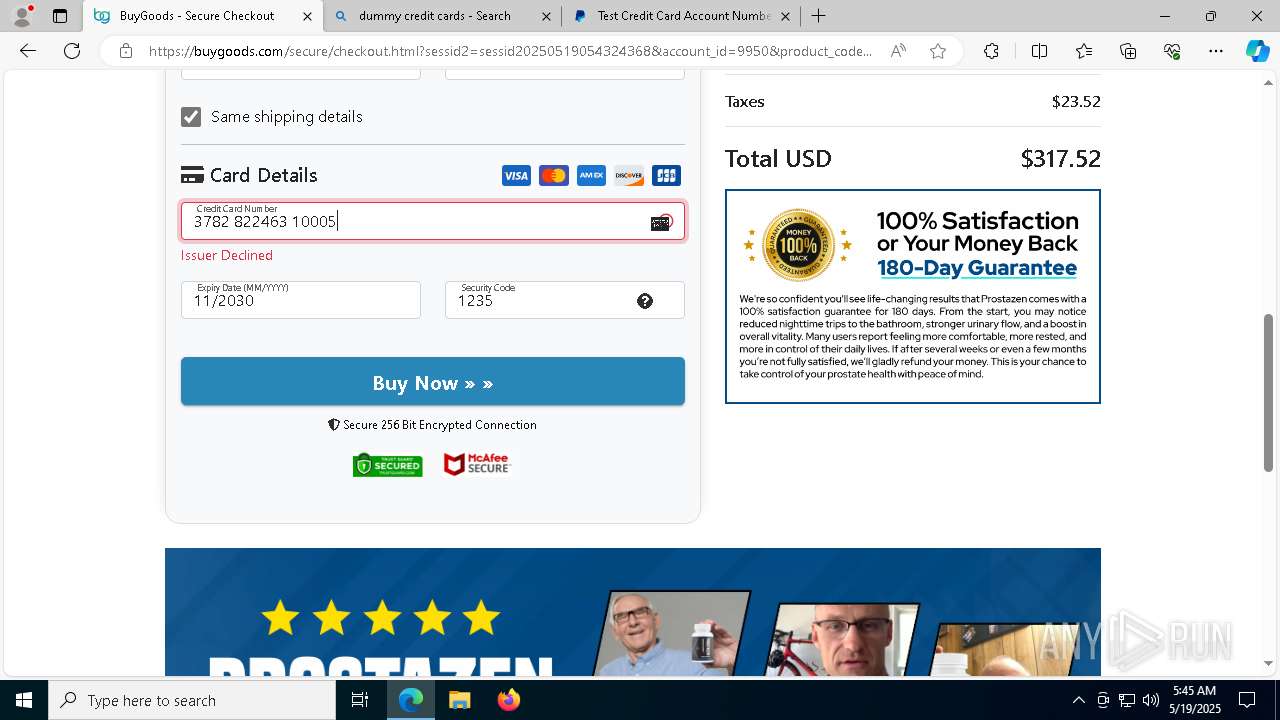Open Security Code help question mark

click(645, 301)
